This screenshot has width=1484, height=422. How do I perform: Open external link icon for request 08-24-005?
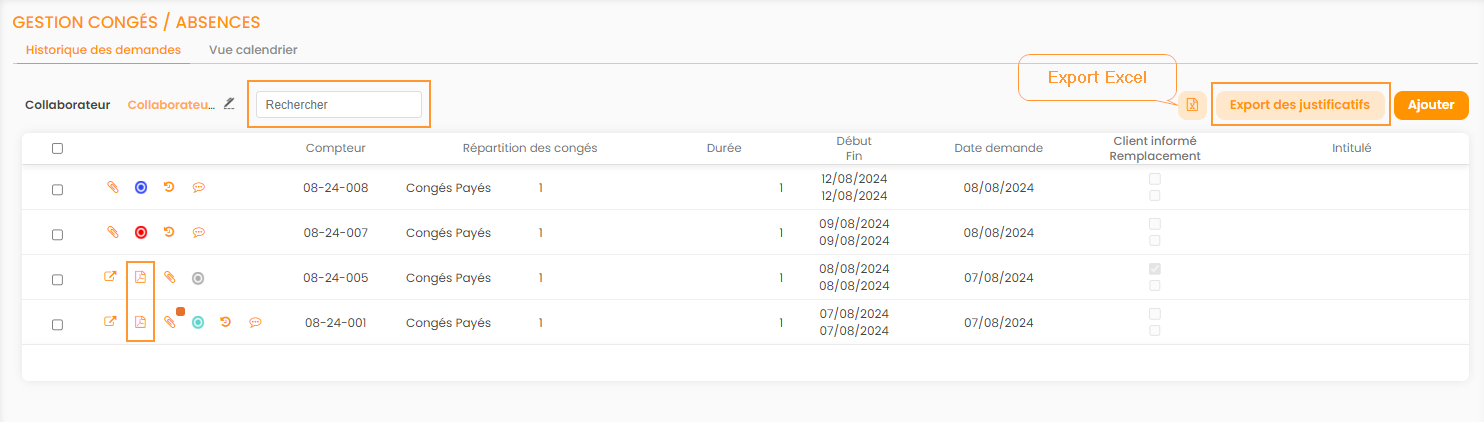110,278
